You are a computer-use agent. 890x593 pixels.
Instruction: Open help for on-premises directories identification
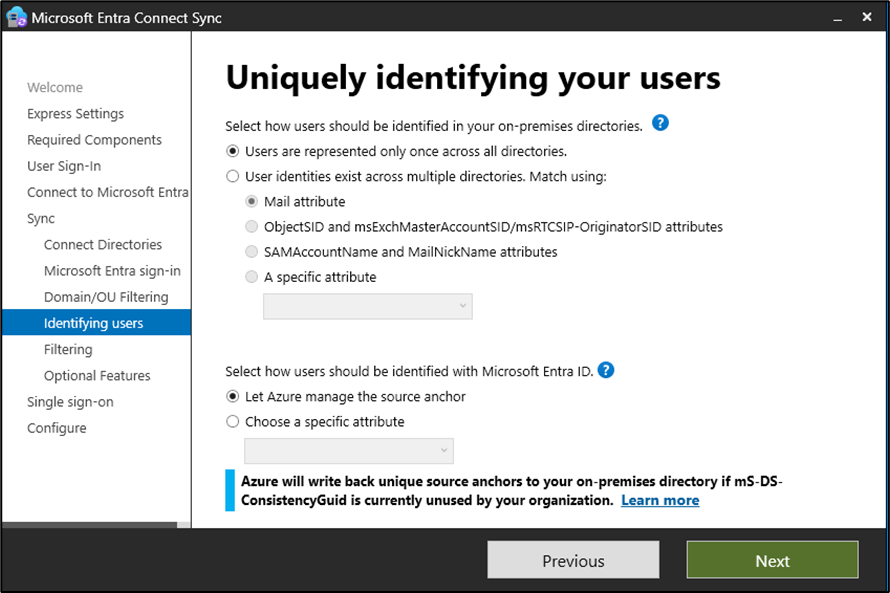tap(659, 124)
